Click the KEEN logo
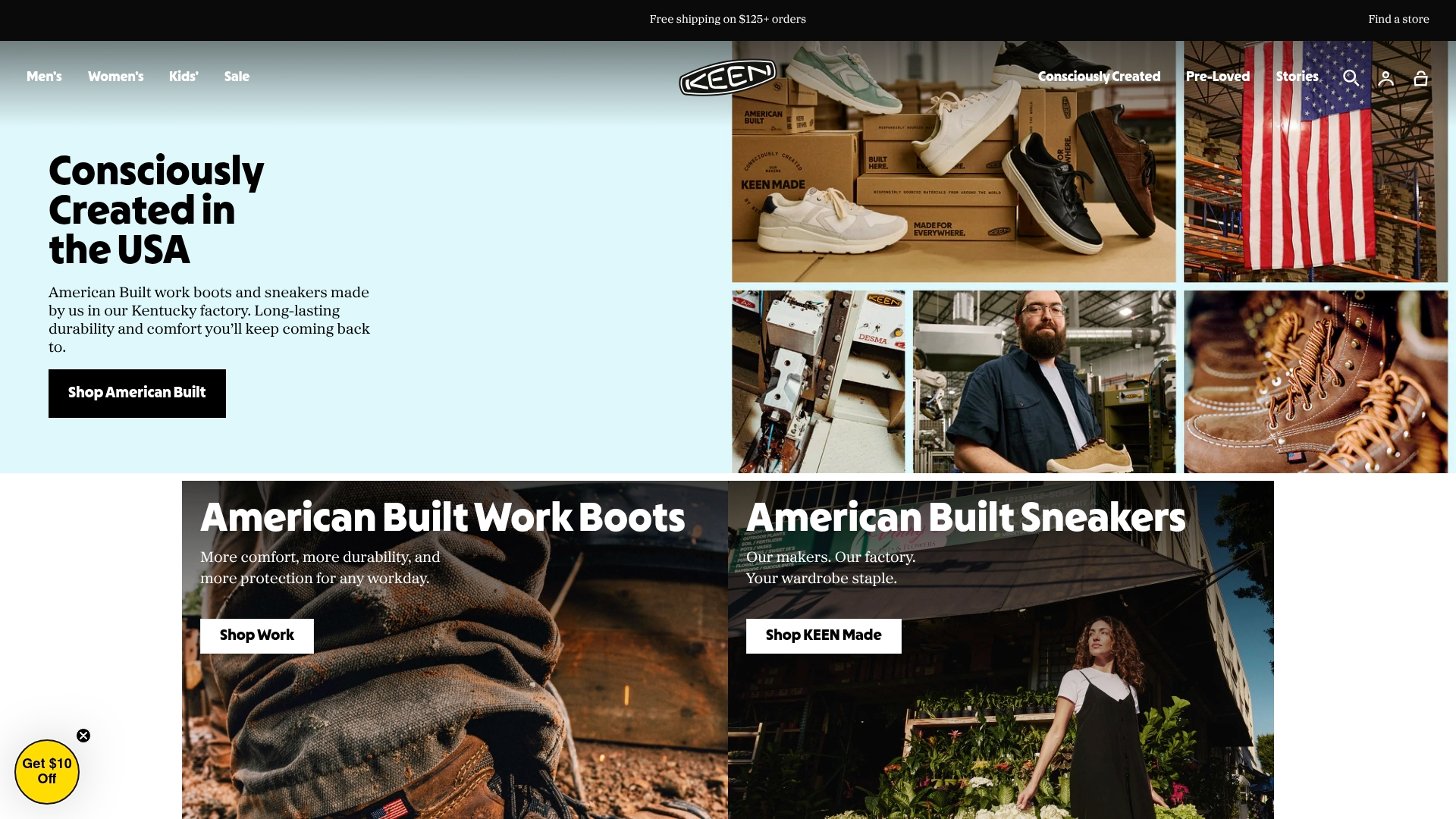Image resolution: width=1456 pixels, height=819 pixels. click(728, 77)
